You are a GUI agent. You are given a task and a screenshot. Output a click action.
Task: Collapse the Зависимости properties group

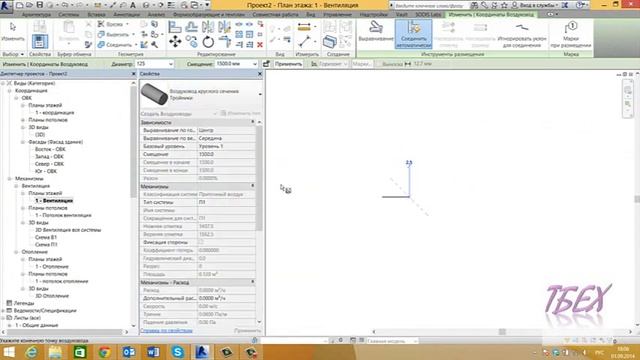pyautogui.click(x=252, y=122)
